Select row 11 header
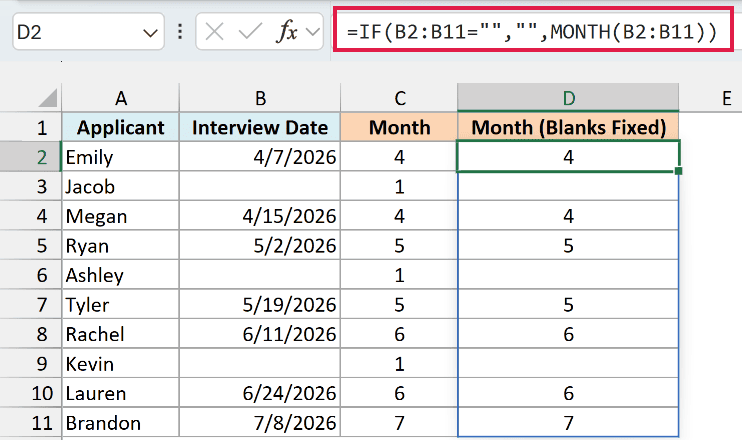742x440 pixels. pyautogui.click(x=31, y=422)
